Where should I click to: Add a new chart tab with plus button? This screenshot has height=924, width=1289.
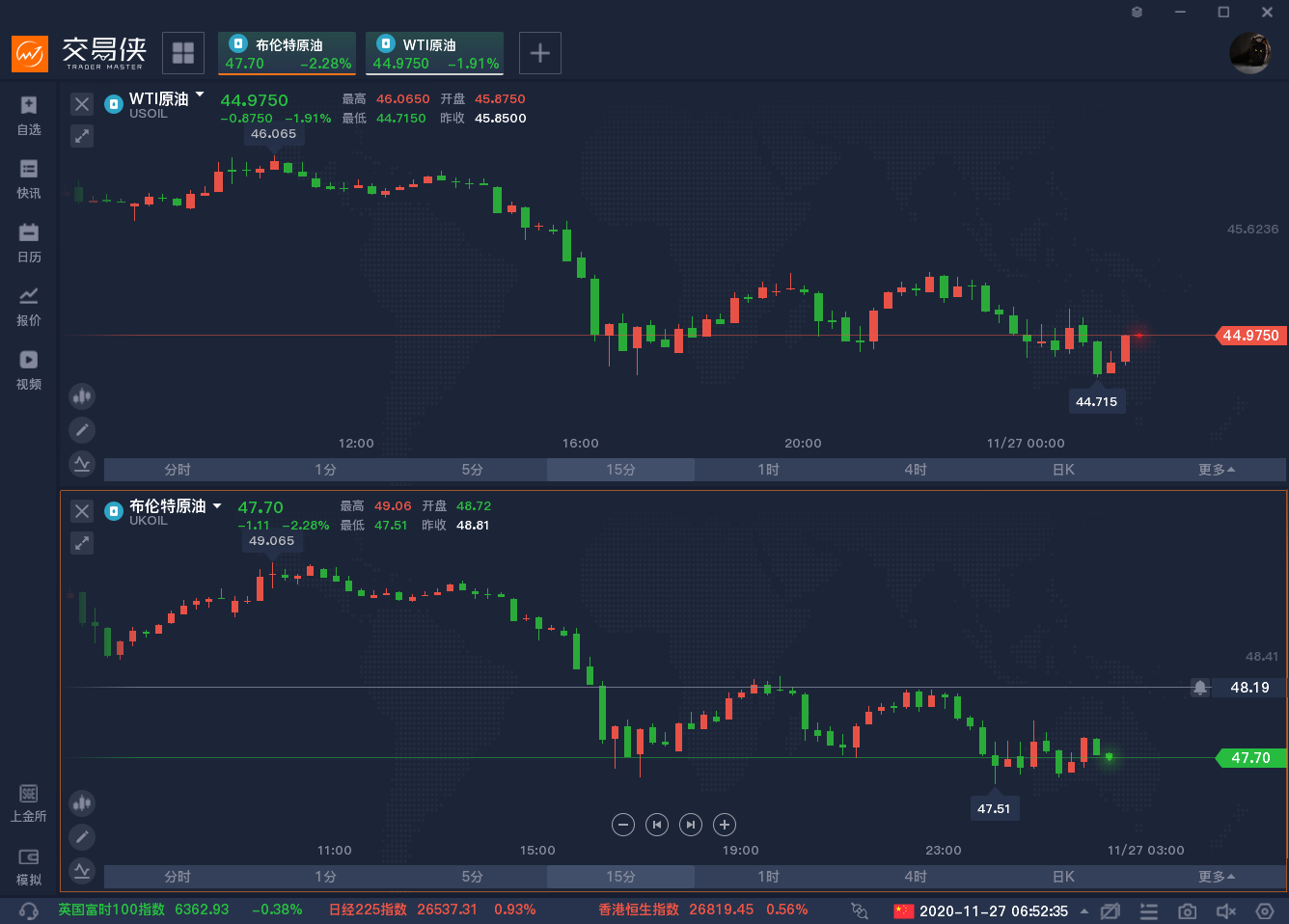(540, 53)
